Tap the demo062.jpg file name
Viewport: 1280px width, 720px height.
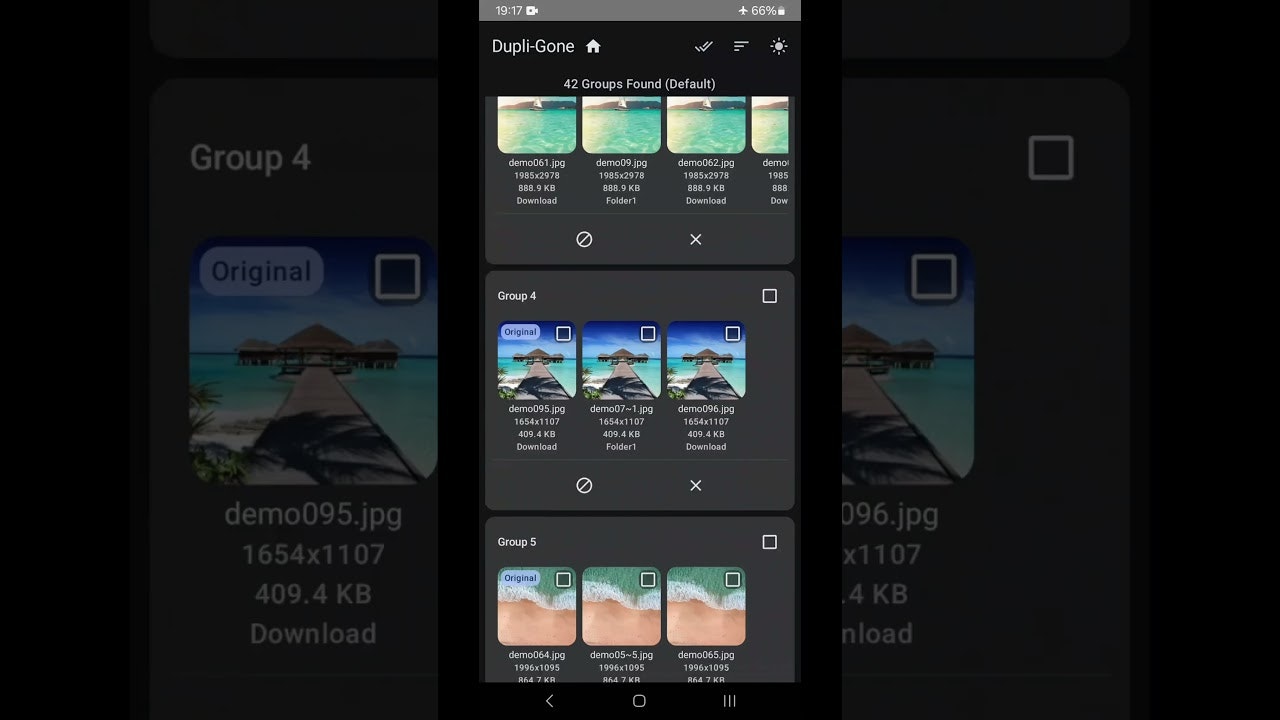tap(706, 163)
